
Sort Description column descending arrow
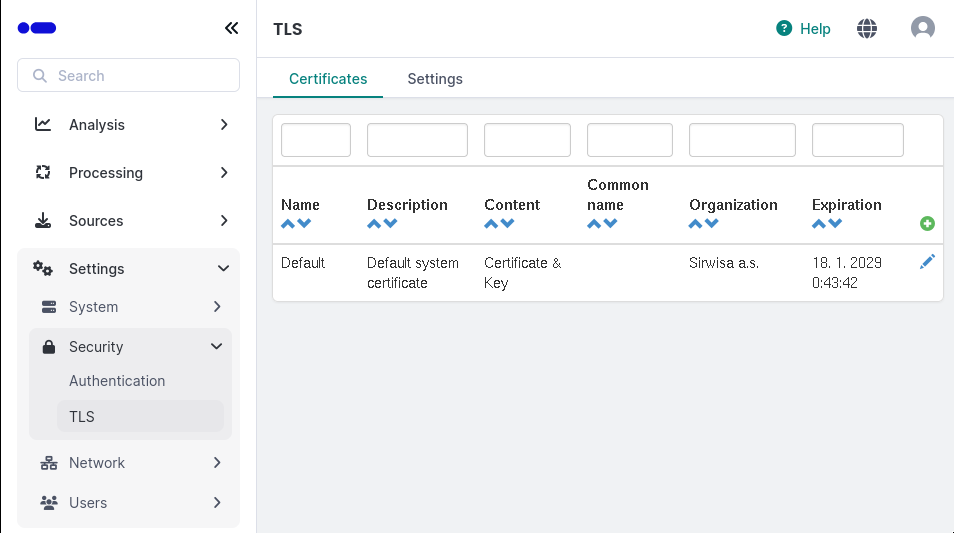390,224
